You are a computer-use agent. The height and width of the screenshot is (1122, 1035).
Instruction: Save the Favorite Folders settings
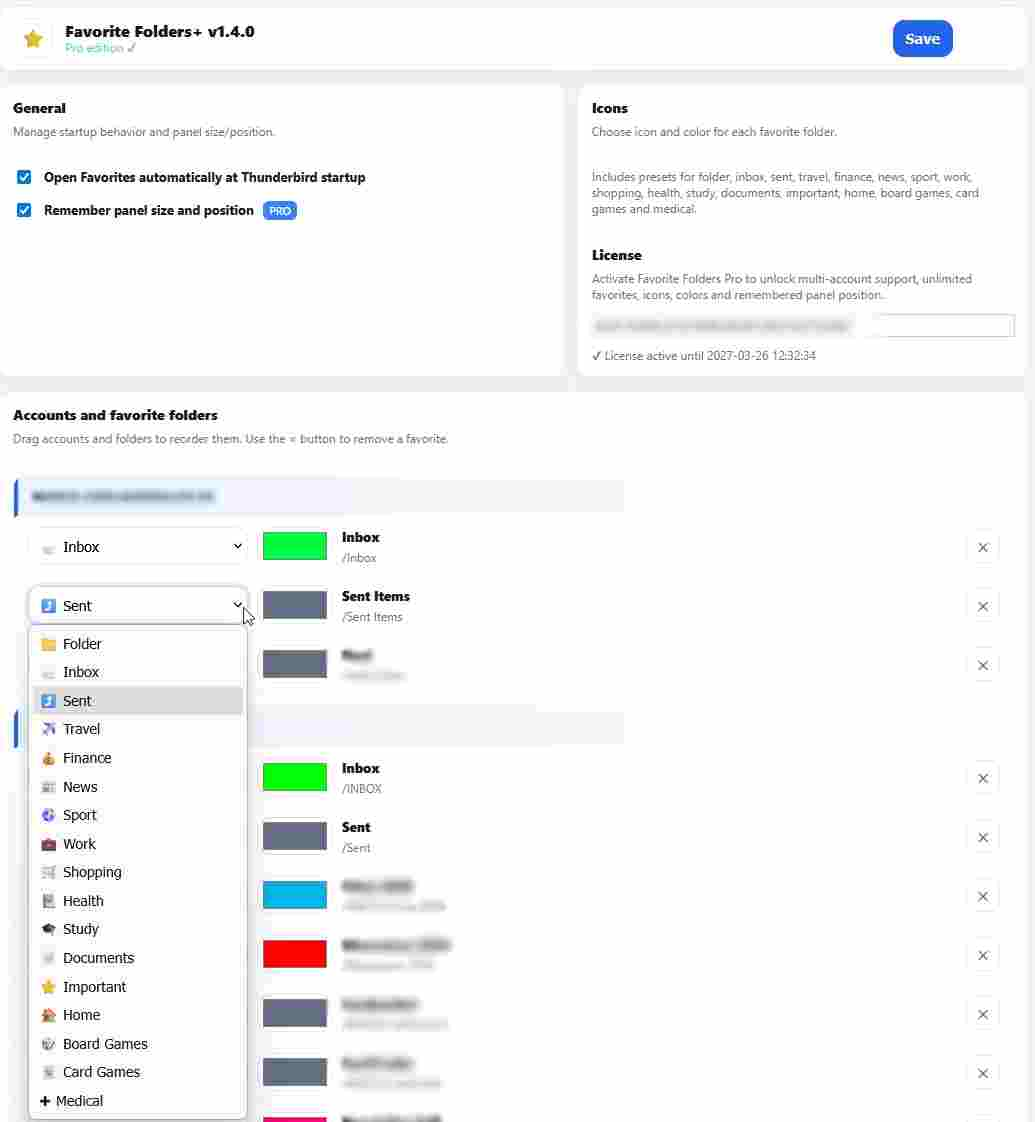(x=922, y=39)
